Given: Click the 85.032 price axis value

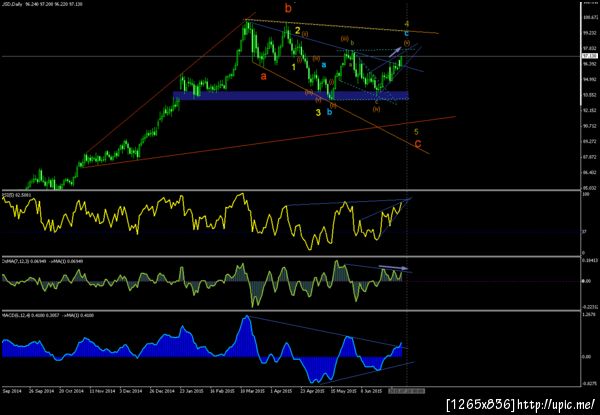Looking at the screenshot, I should pos(591,188).
